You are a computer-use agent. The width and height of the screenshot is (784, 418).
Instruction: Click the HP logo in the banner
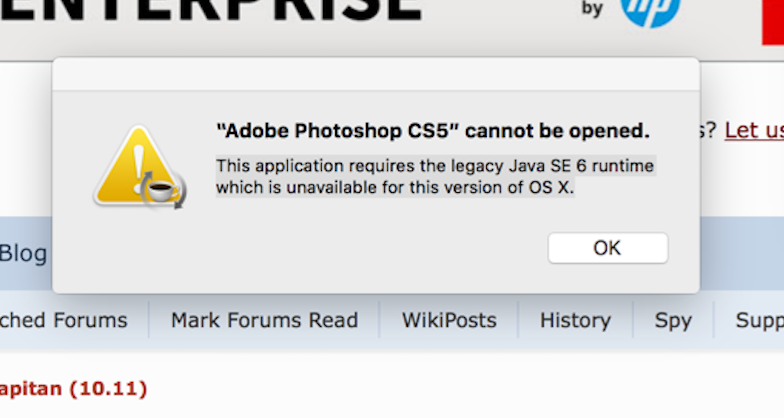point(649,12)
